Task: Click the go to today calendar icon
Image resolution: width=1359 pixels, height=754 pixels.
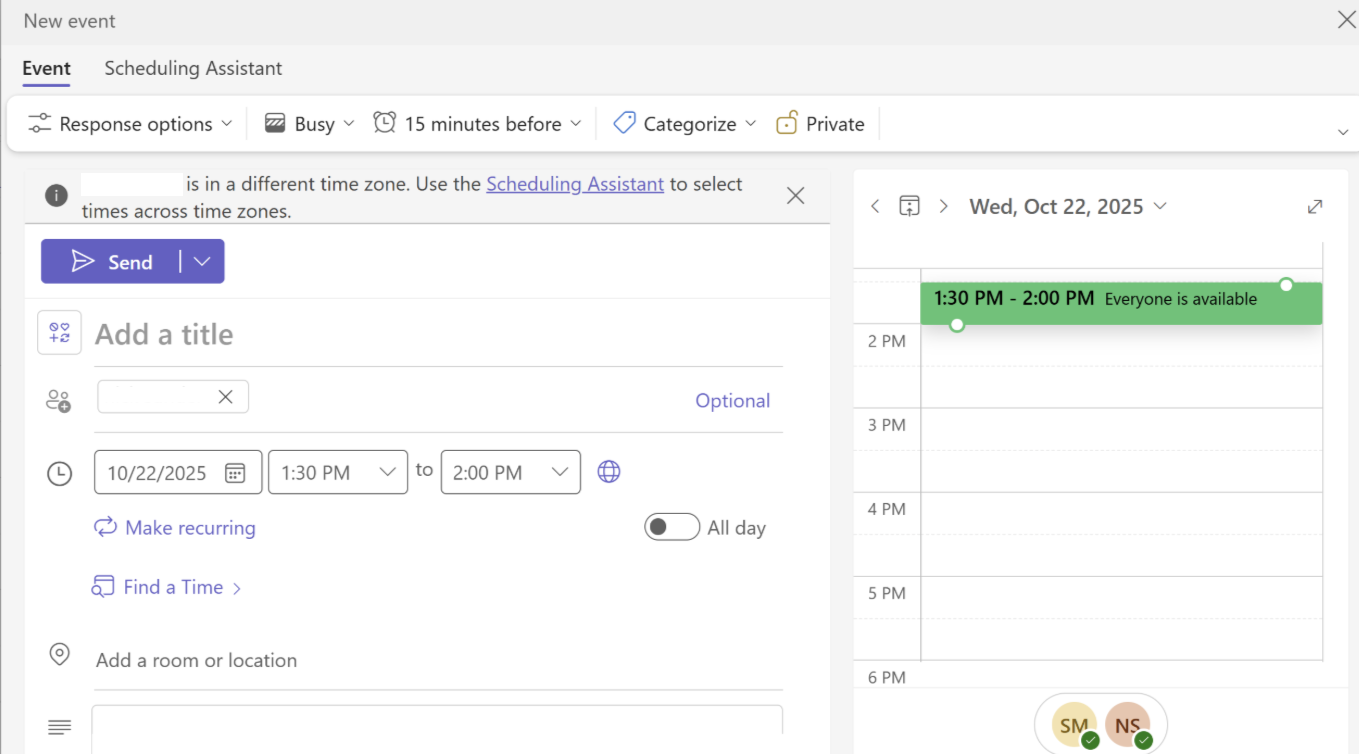Action: (909, 206)
